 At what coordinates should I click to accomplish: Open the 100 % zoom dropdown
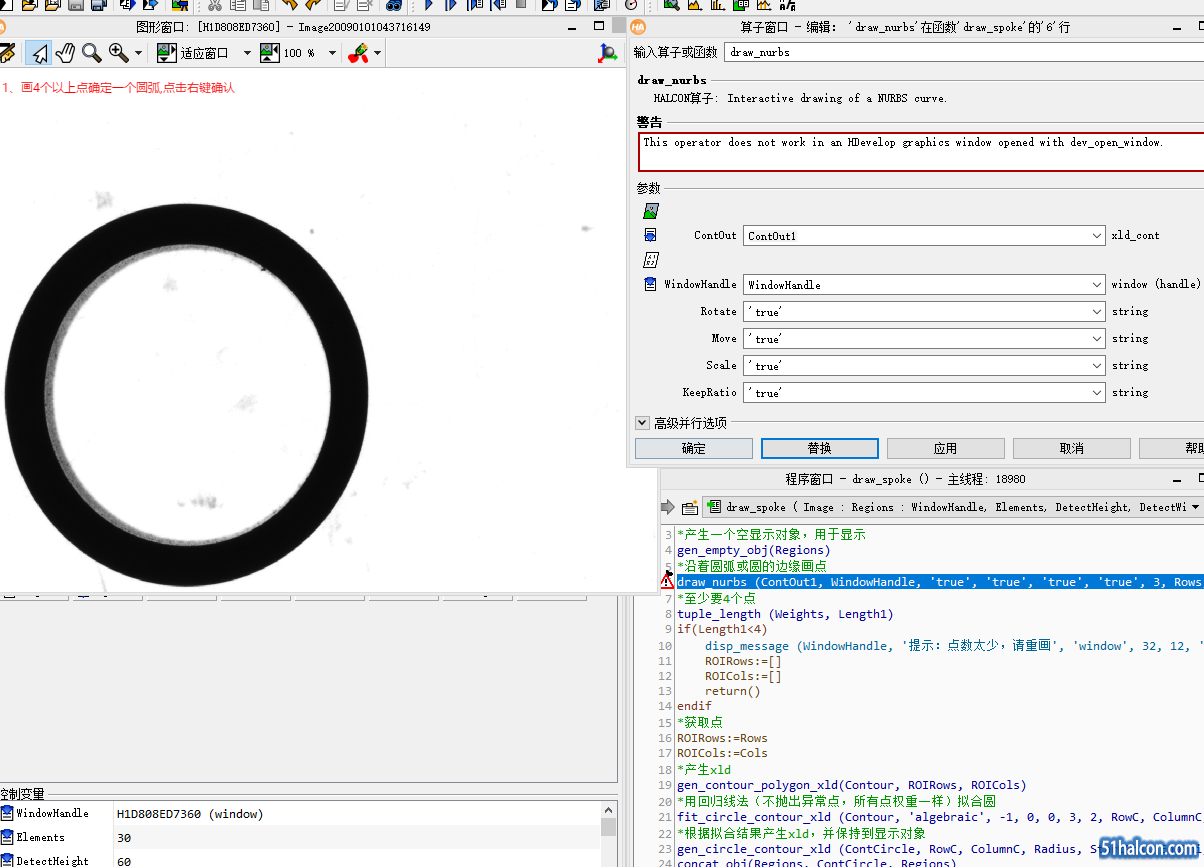tap(333, 53)
